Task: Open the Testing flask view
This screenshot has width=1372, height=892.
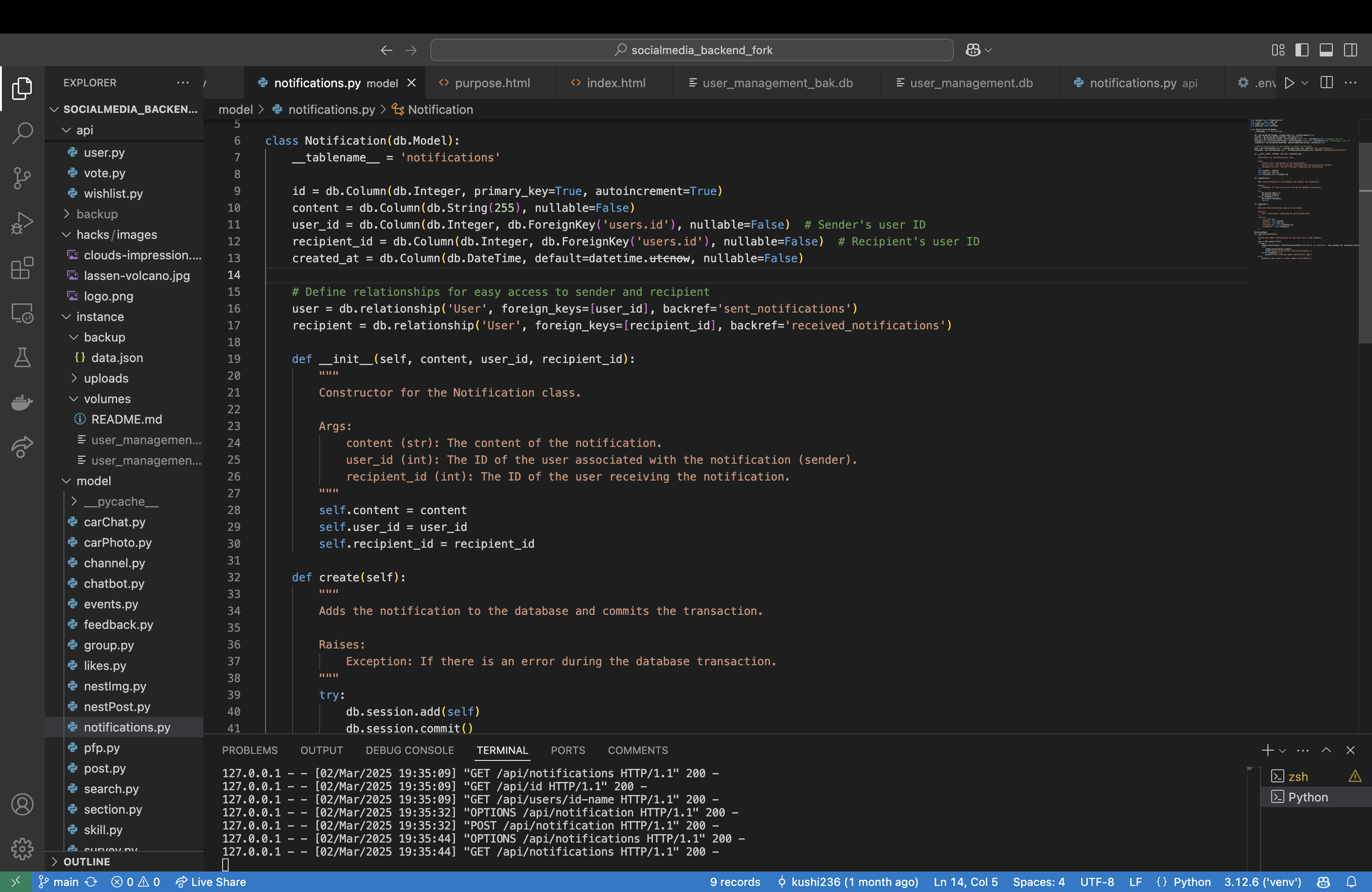Action: click(x=22, y=357)
